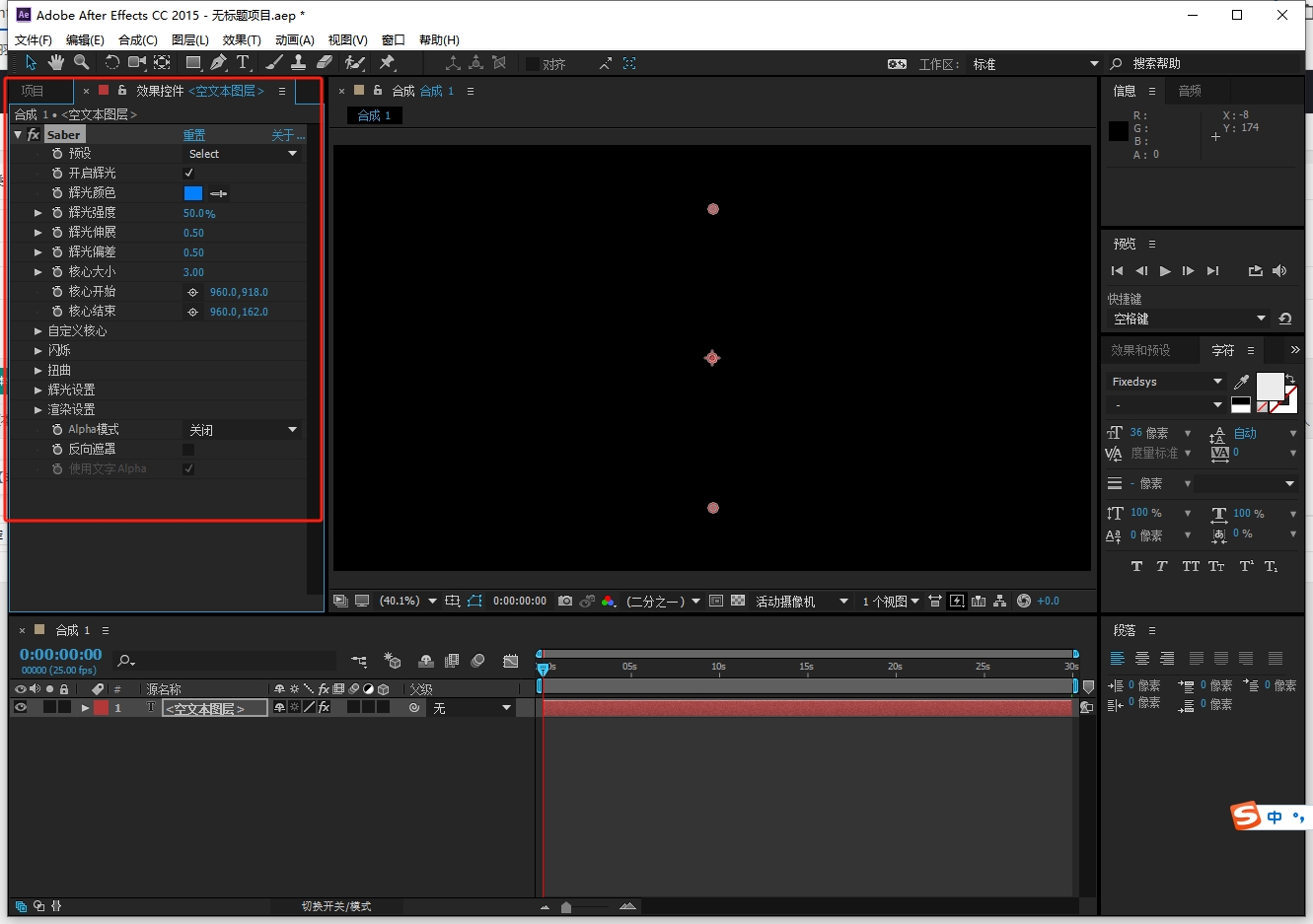Click 切换开关/模式 button in timeline
Viewport: 1313px width, 924px height.
(336, 906)
